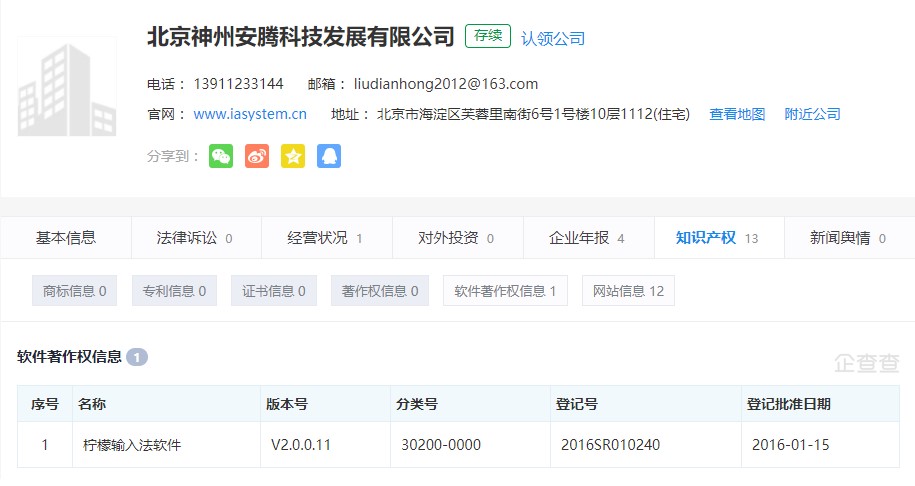This screenshot has height=486, width=915.
Task: Show 网站信息 12 section
Action: (628, 291)
